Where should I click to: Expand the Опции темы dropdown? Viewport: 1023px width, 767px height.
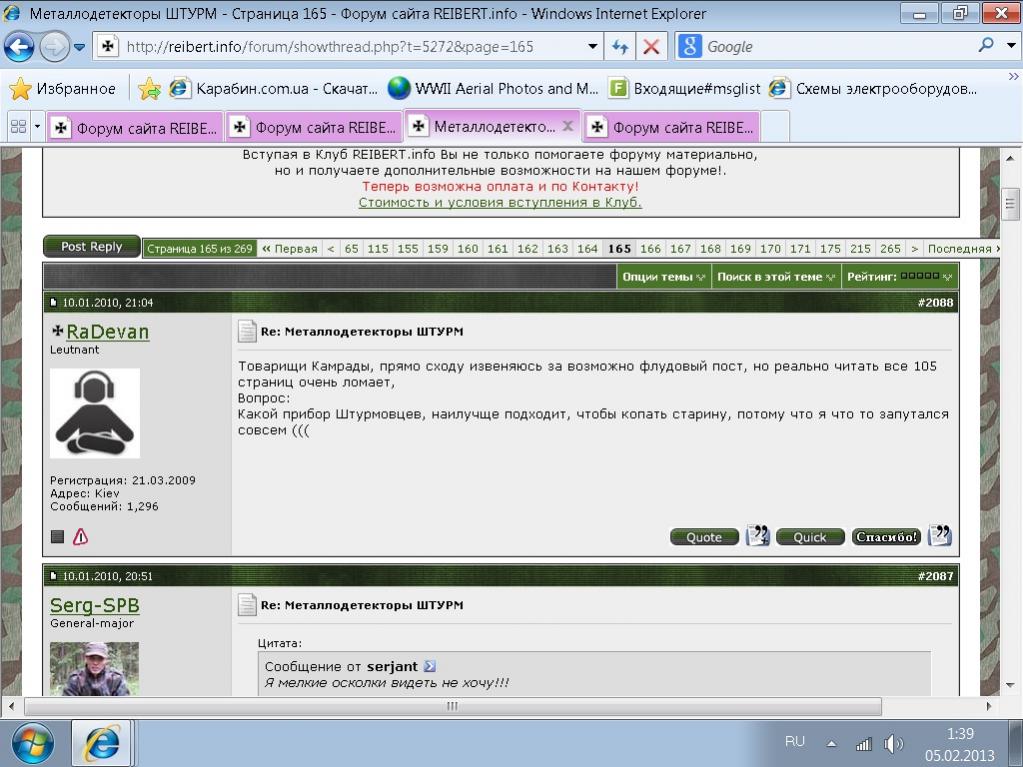(x=663, y=277)
